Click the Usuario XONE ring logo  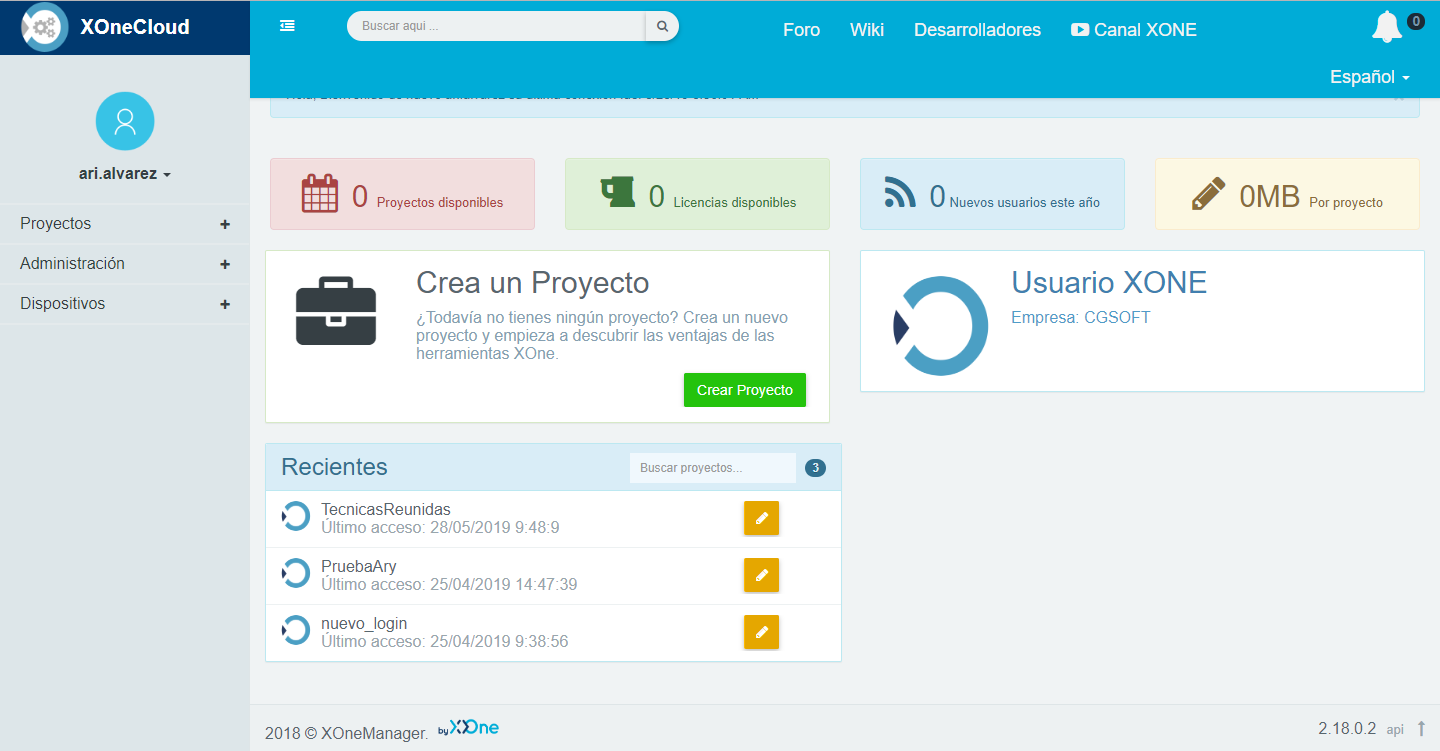click(940, 326)
